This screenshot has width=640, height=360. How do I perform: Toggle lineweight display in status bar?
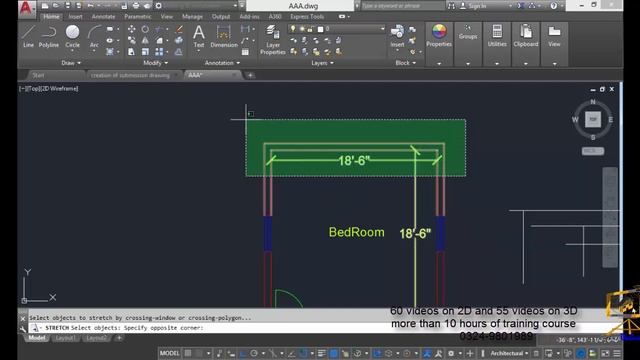(x=322, y=353)
